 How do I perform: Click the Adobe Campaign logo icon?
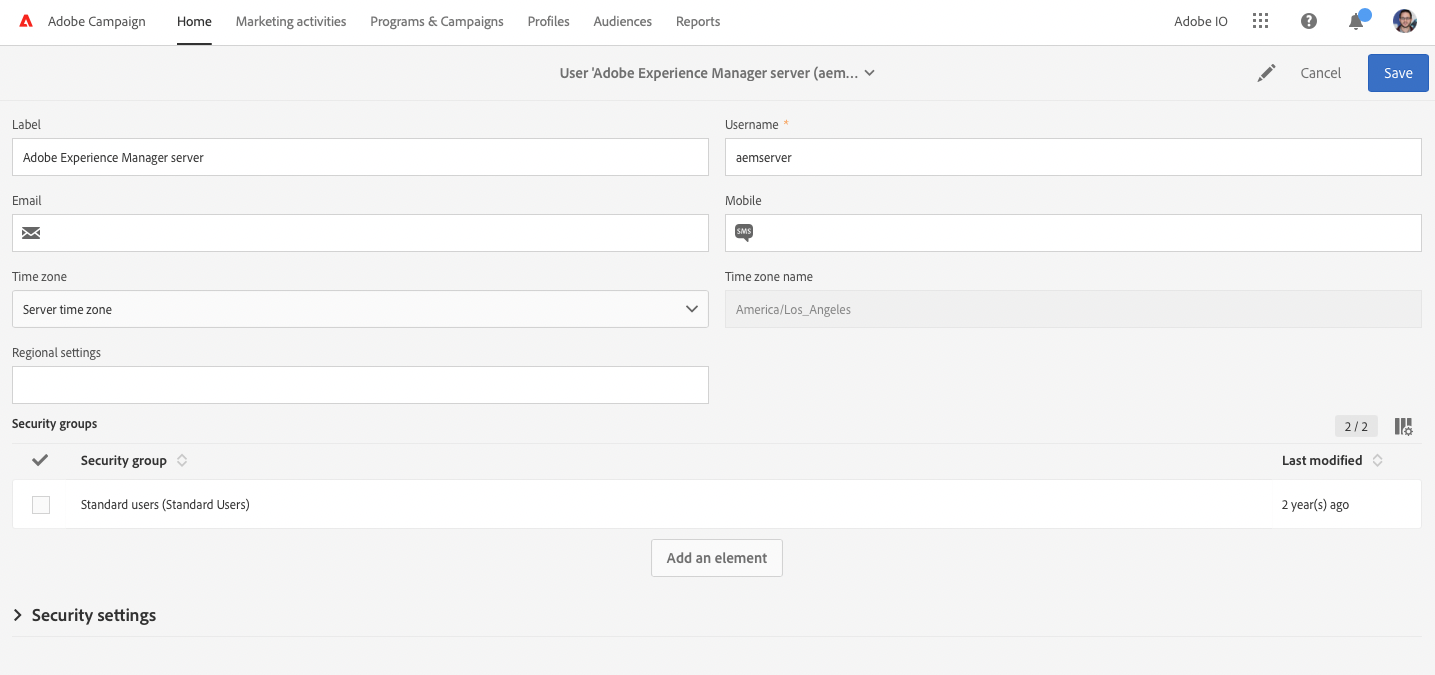[26, 21]
